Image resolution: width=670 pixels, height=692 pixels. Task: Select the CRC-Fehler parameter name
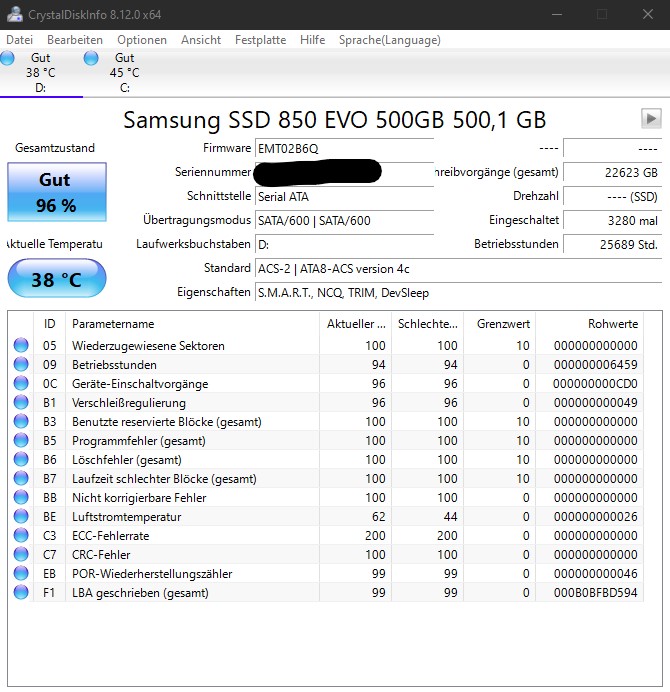coord(101,554)
